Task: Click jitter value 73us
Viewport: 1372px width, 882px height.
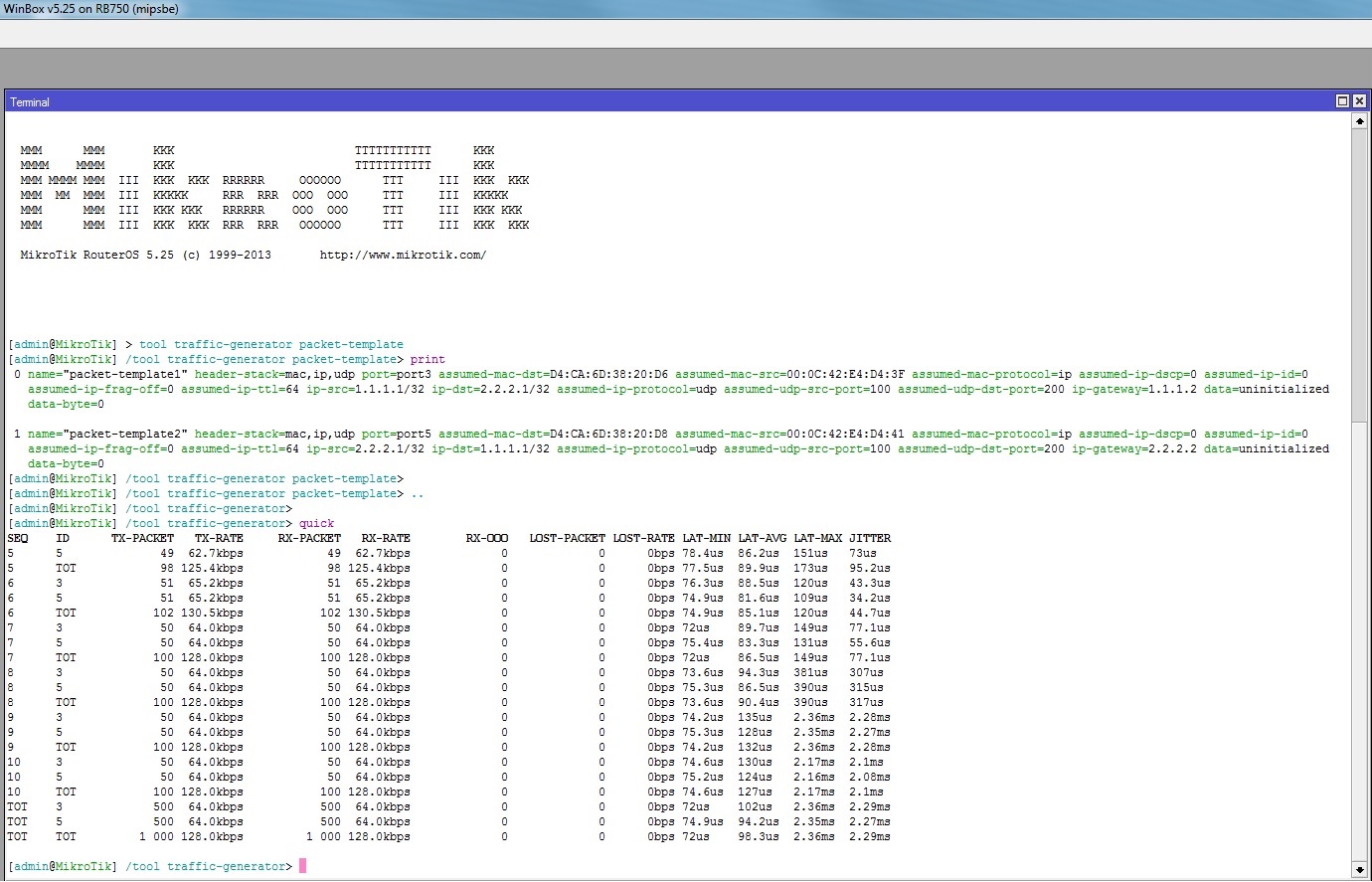Action: pos(863,553)
